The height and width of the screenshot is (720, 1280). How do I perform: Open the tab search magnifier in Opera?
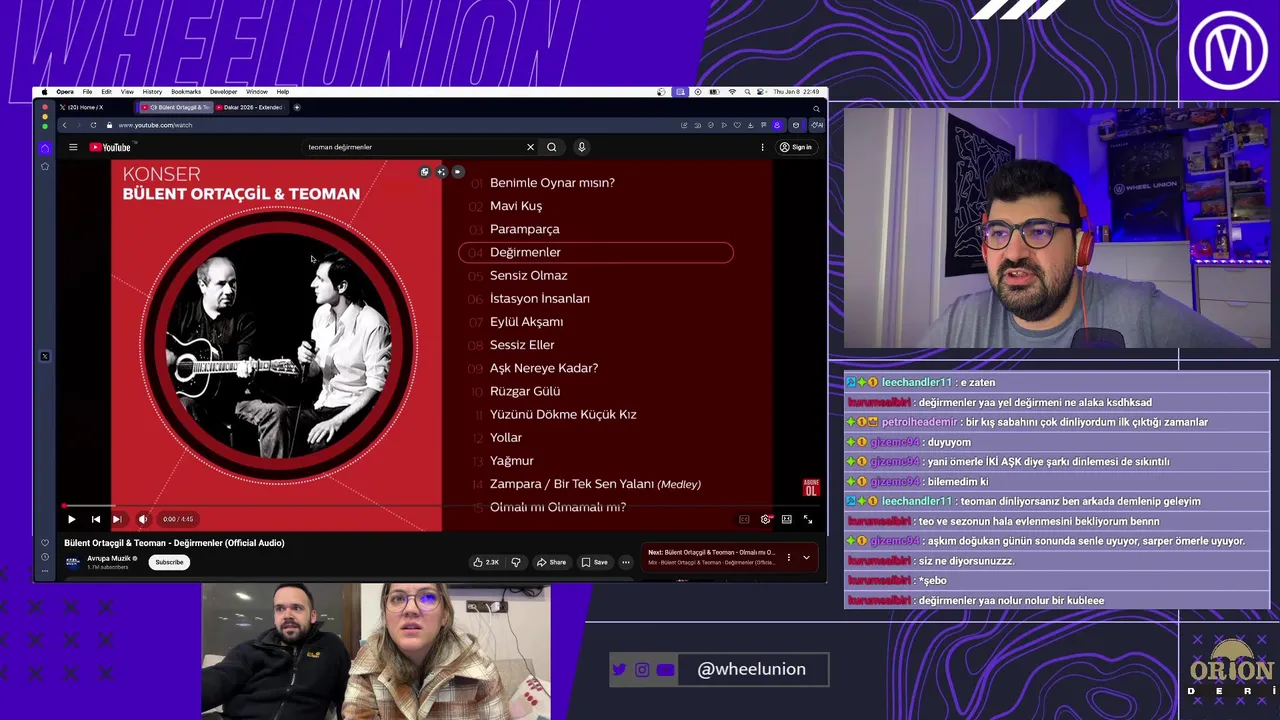(816, 108)
